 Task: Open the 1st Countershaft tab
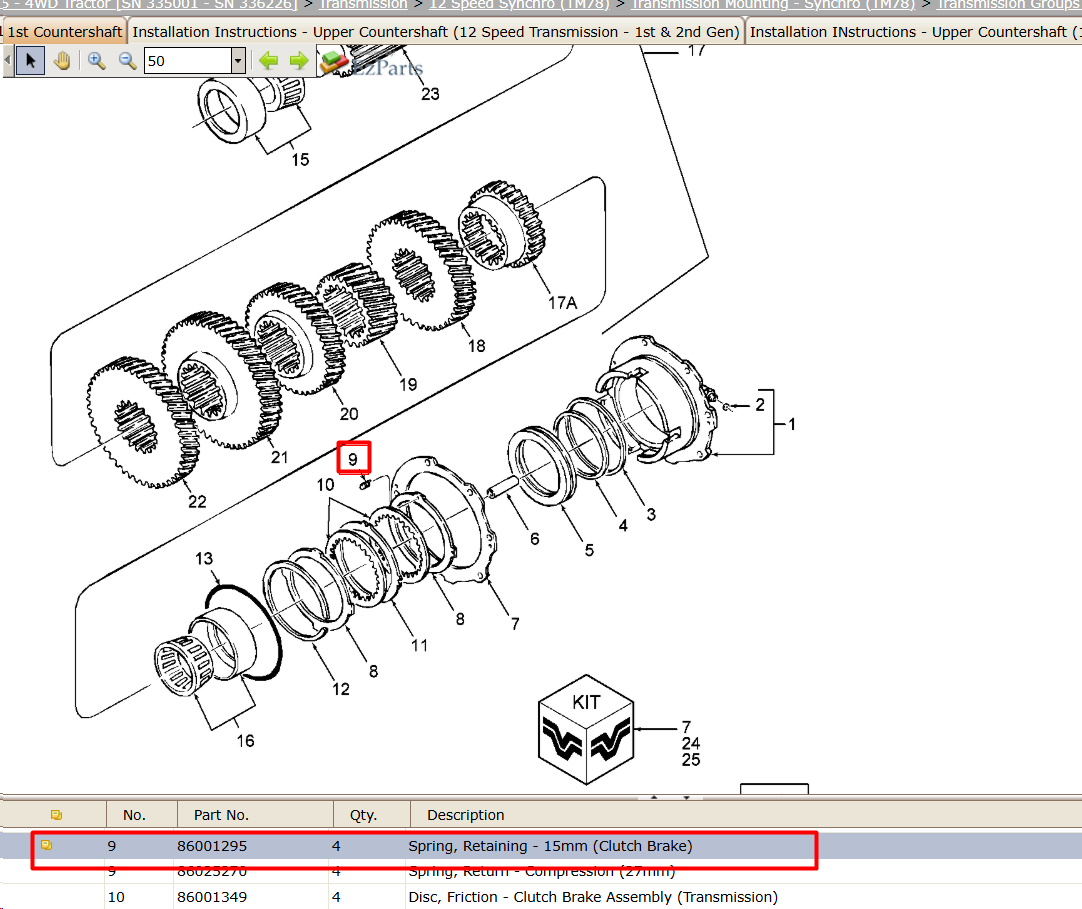pos(63,32)
